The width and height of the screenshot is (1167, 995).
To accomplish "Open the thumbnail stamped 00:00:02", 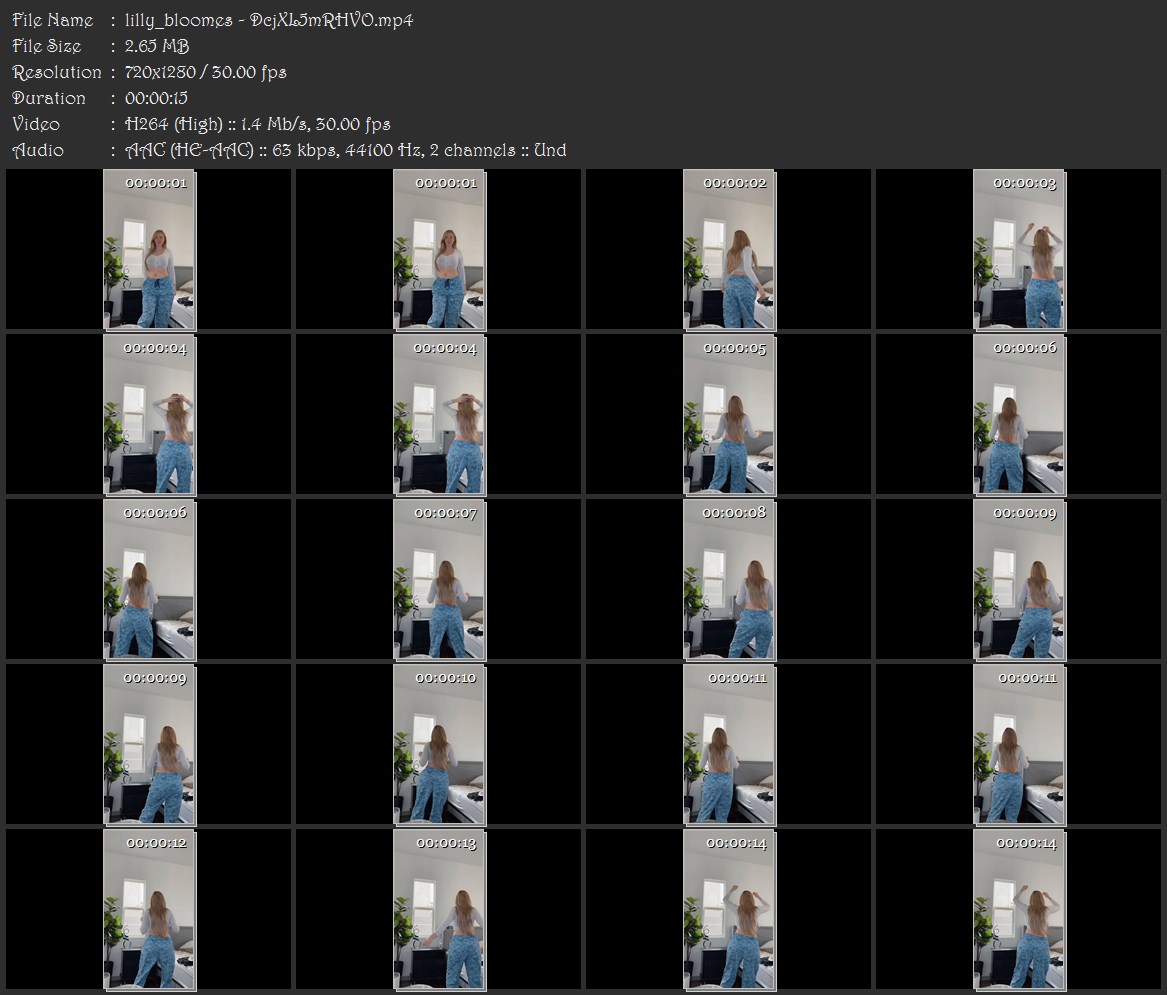I will tap(729, 249).
